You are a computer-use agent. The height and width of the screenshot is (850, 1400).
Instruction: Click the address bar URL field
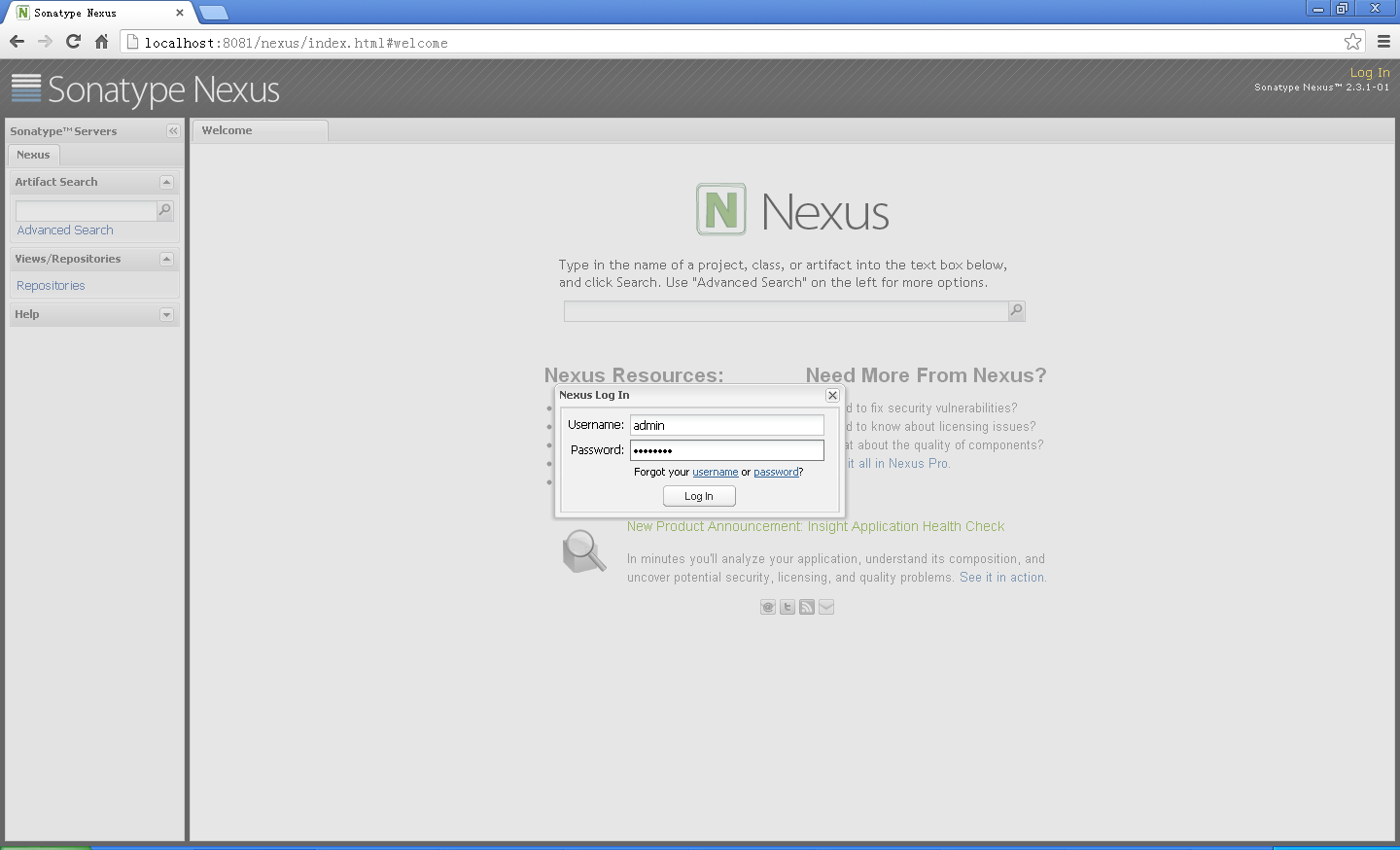coord(744,43)
